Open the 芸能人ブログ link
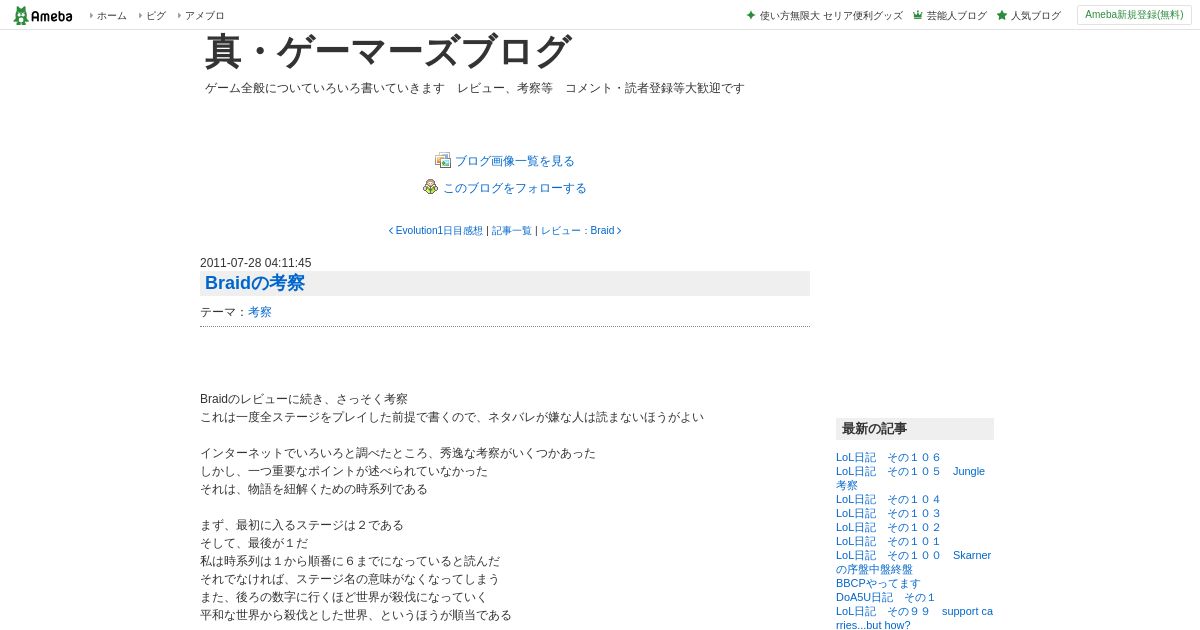Image resolution: width=1200 pixels, height=630 pixels. pos(956,16)
